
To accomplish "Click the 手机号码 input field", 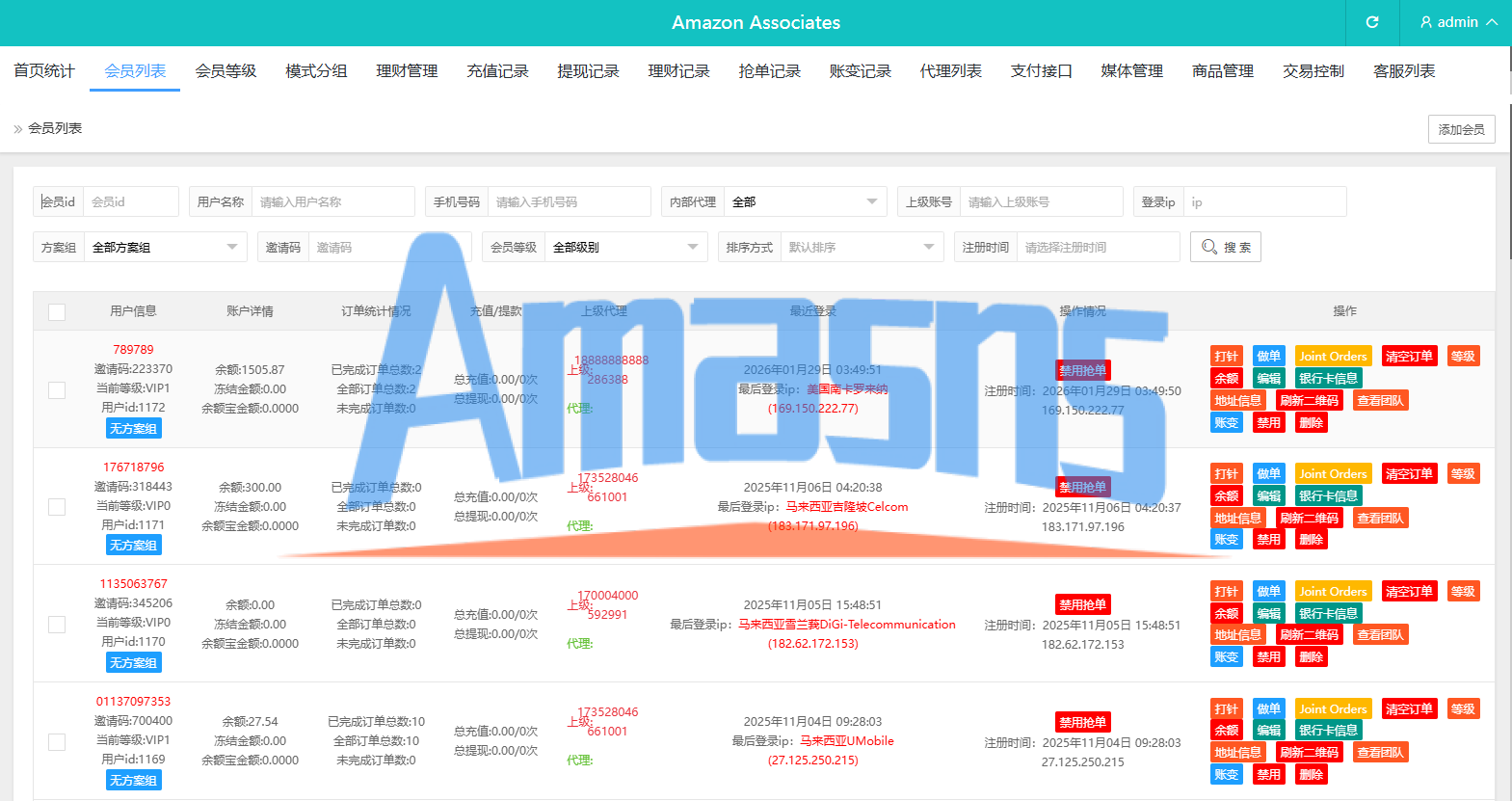I will 570,201.
